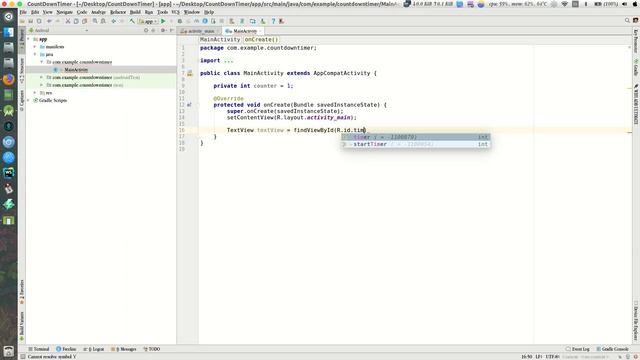Open the Terminal tool window
Screen dimensions: 640x360
(x=39, y=349)
